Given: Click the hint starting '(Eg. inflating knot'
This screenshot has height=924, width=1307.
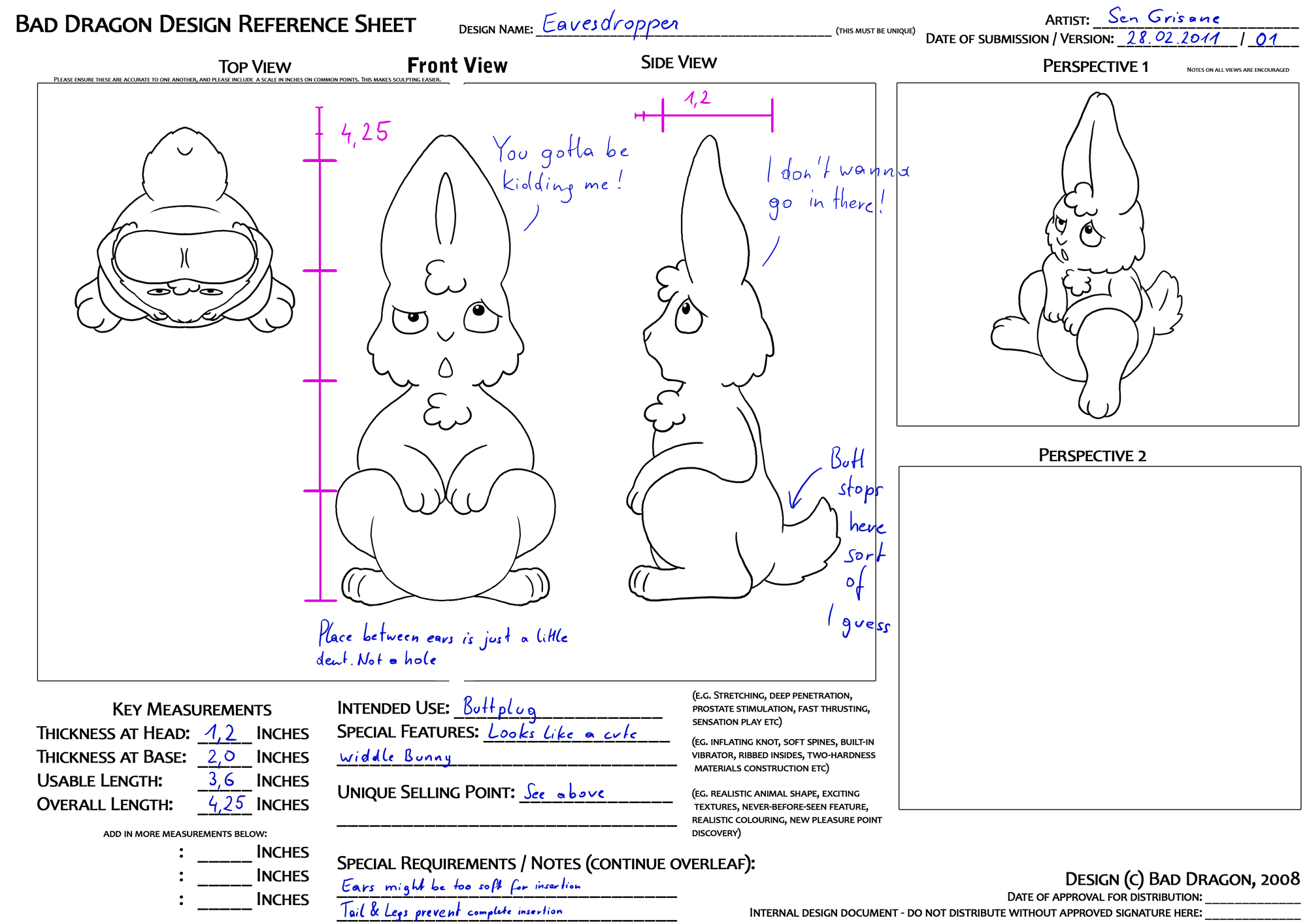Looking at the screenshot, I should (784, 755).
